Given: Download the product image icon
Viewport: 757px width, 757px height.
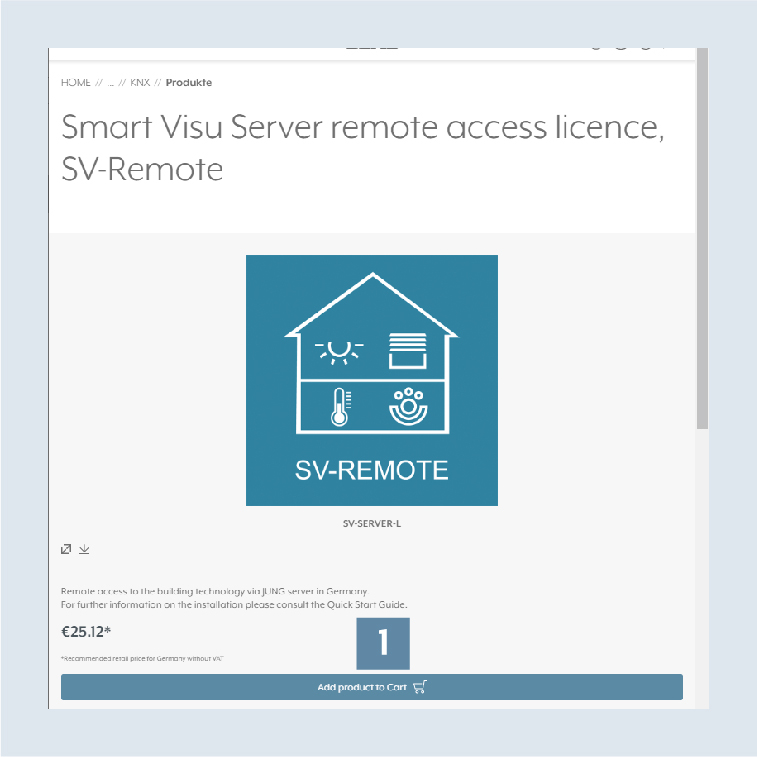Looking at the screenshot, I should [84, 549].
